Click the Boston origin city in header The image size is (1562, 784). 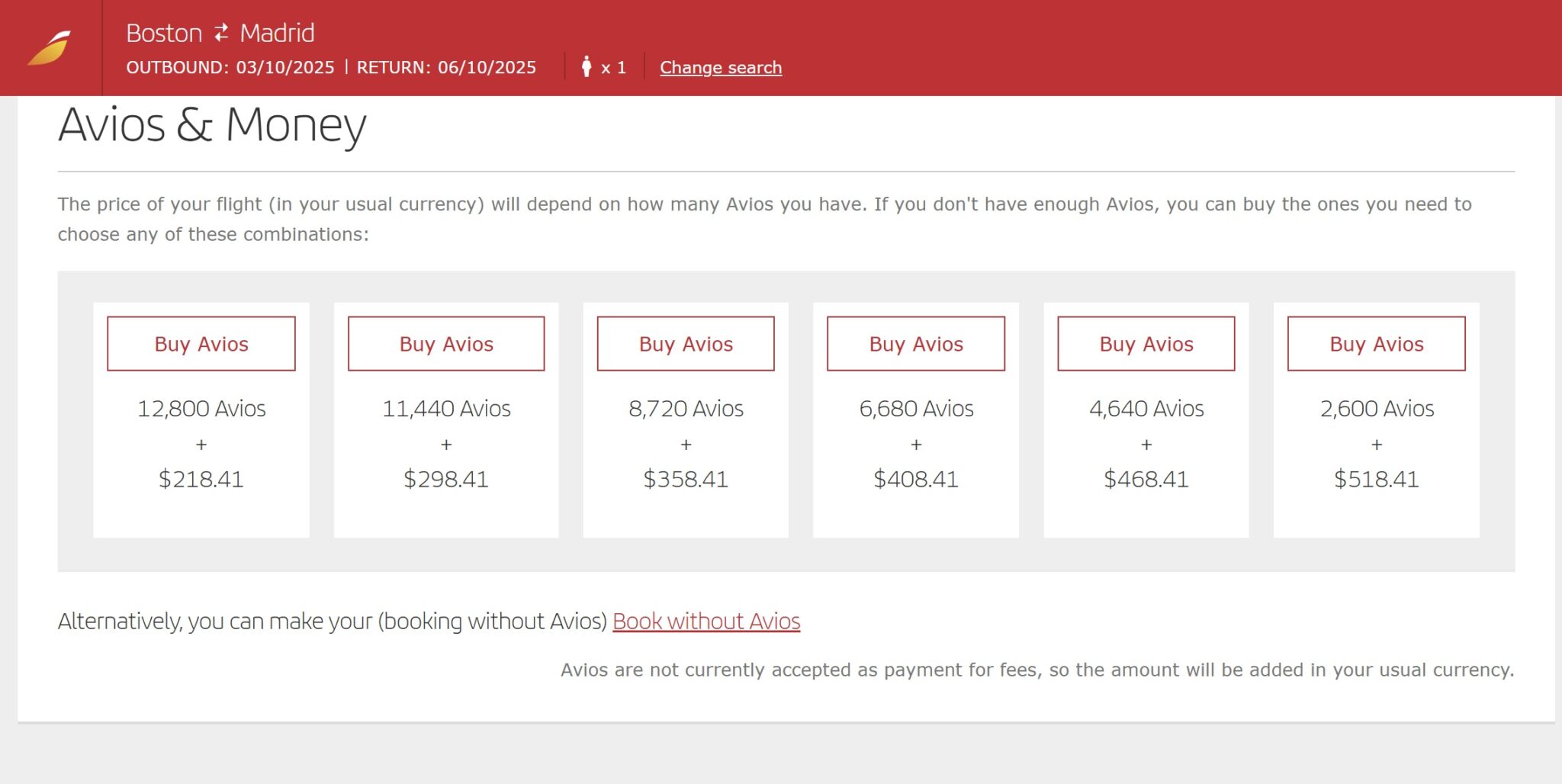(164, 33)
